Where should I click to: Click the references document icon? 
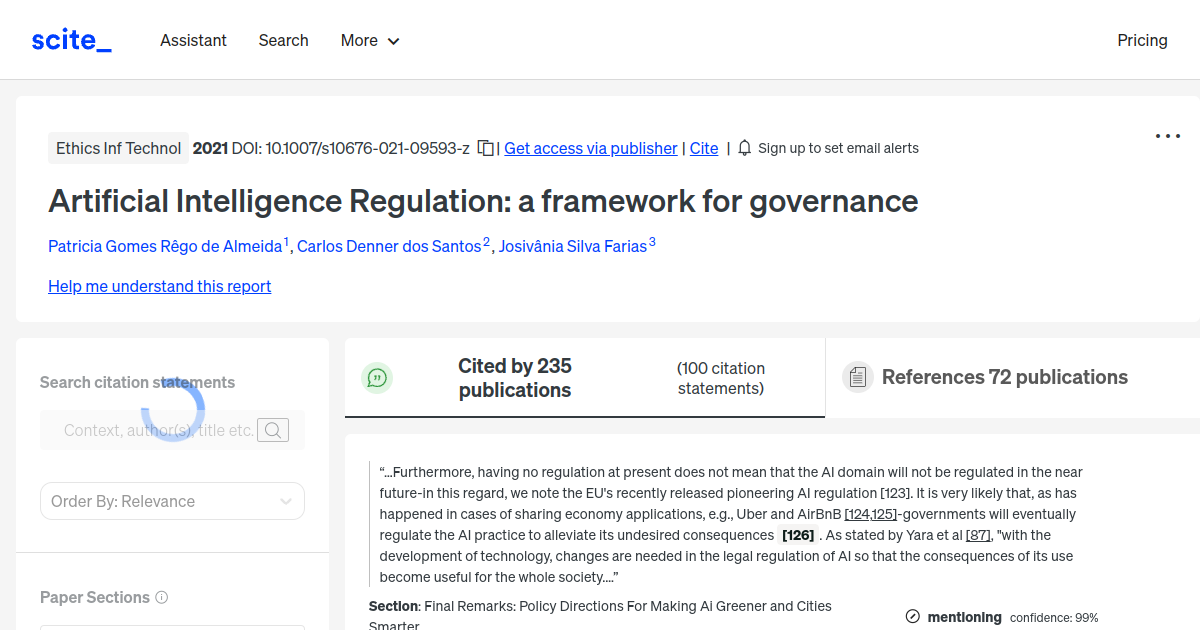pyautogui.click(x=858, y=376)
